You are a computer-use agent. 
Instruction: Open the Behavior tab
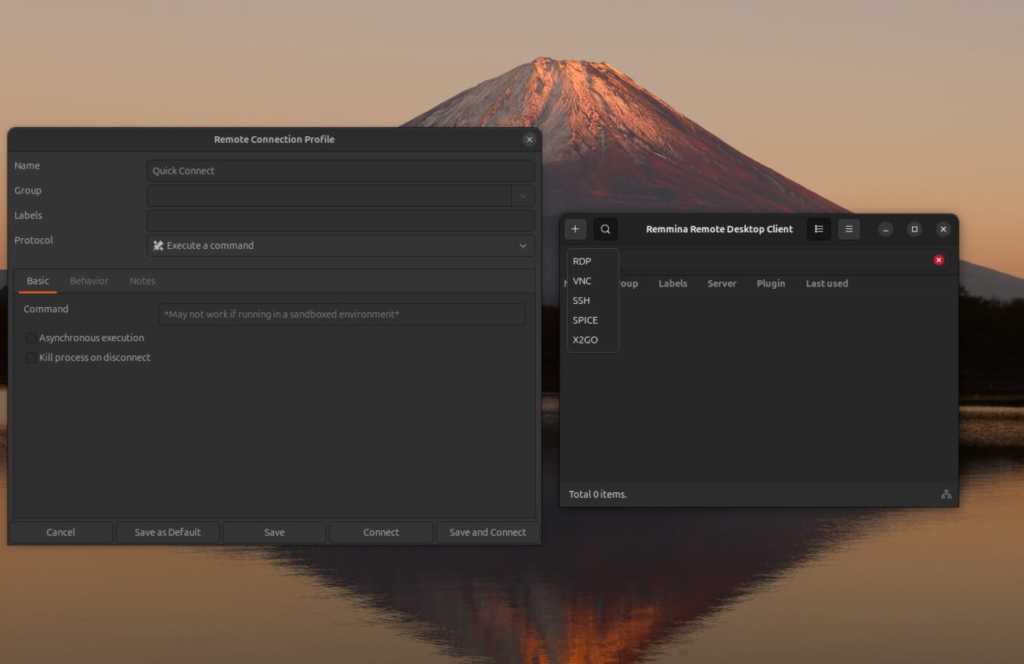coord(89,281)
